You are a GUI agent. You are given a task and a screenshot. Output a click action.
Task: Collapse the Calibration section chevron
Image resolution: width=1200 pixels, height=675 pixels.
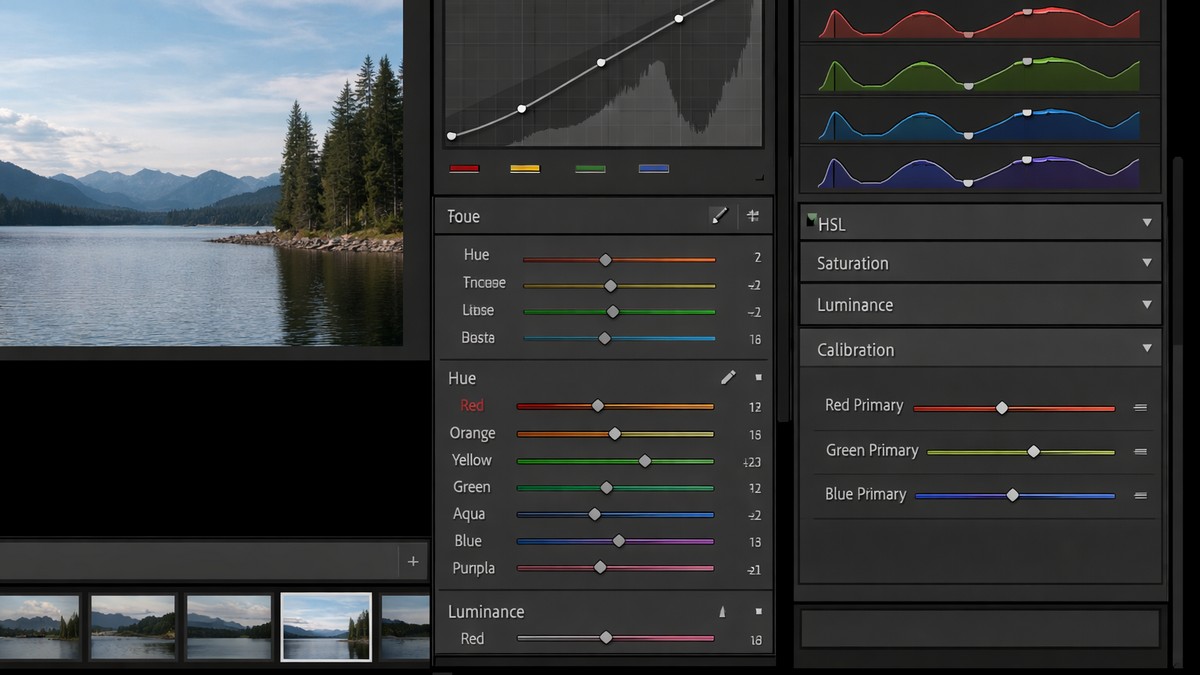click(x=1146, y=349)
